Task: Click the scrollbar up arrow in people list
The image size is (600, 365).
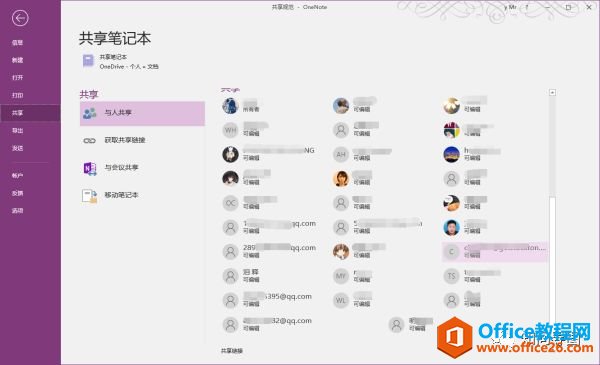Action: click(552, 93)
